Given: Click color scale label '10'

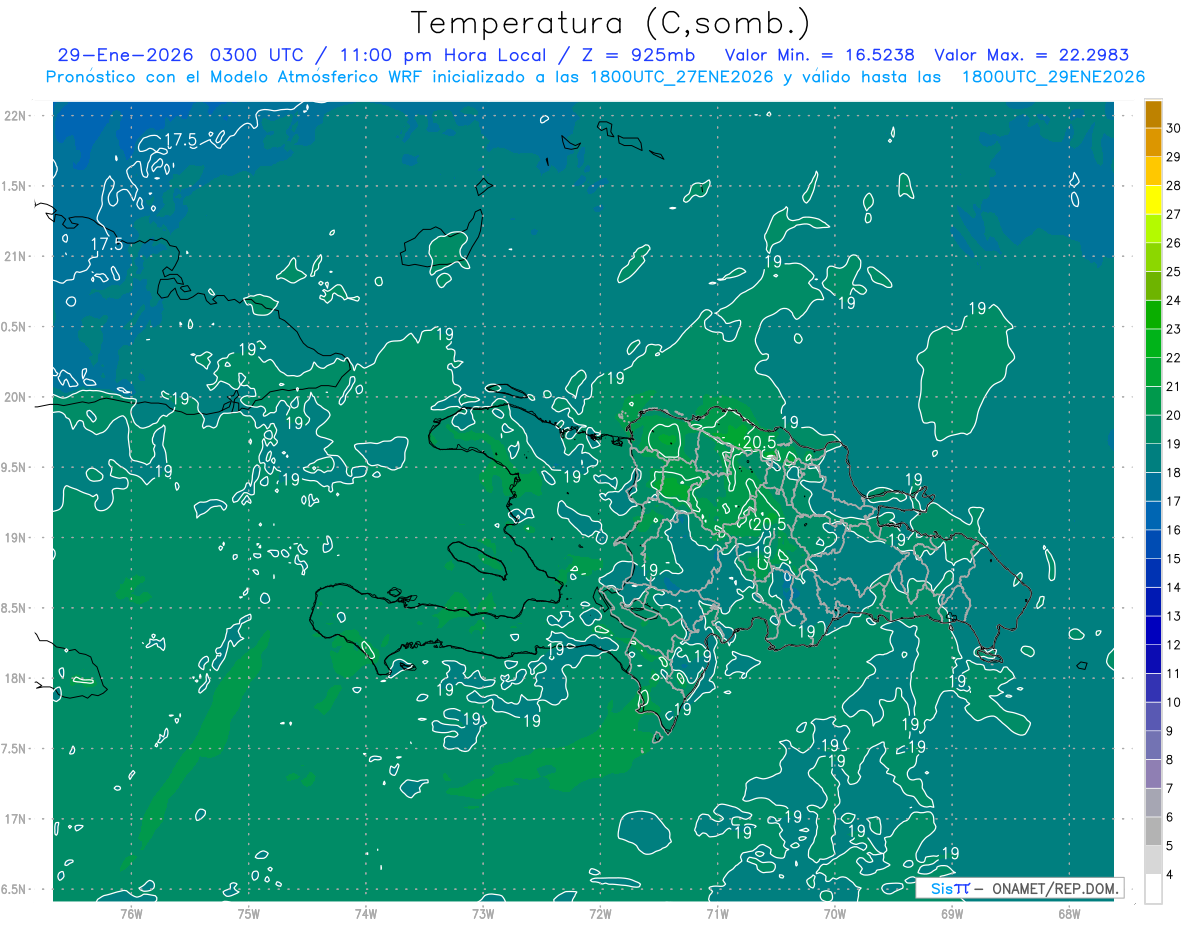Looking at the screenshot, I should point(1174,702).
